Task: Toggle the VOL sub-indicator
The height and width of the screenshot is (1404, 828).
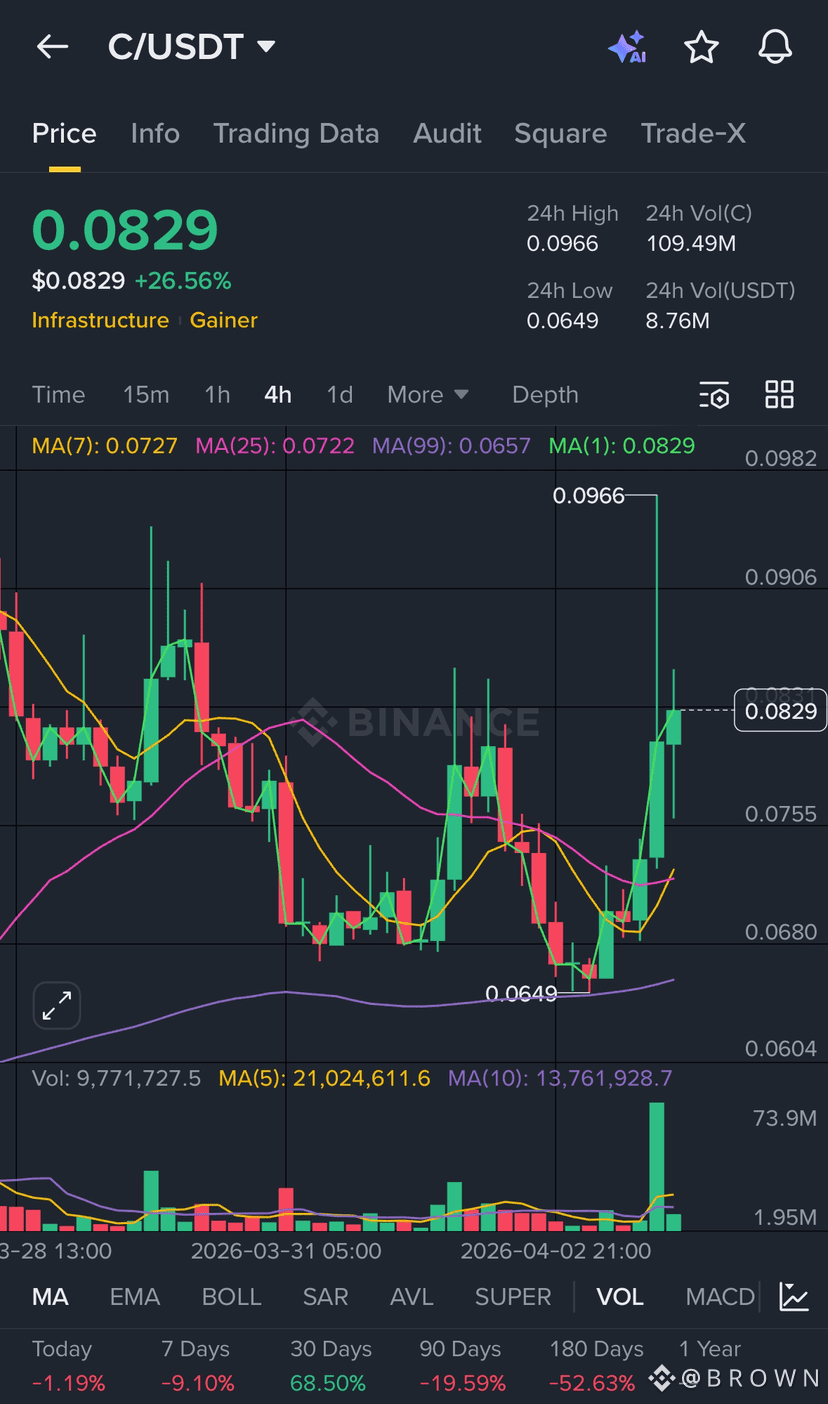Action: pos(620,1297)
